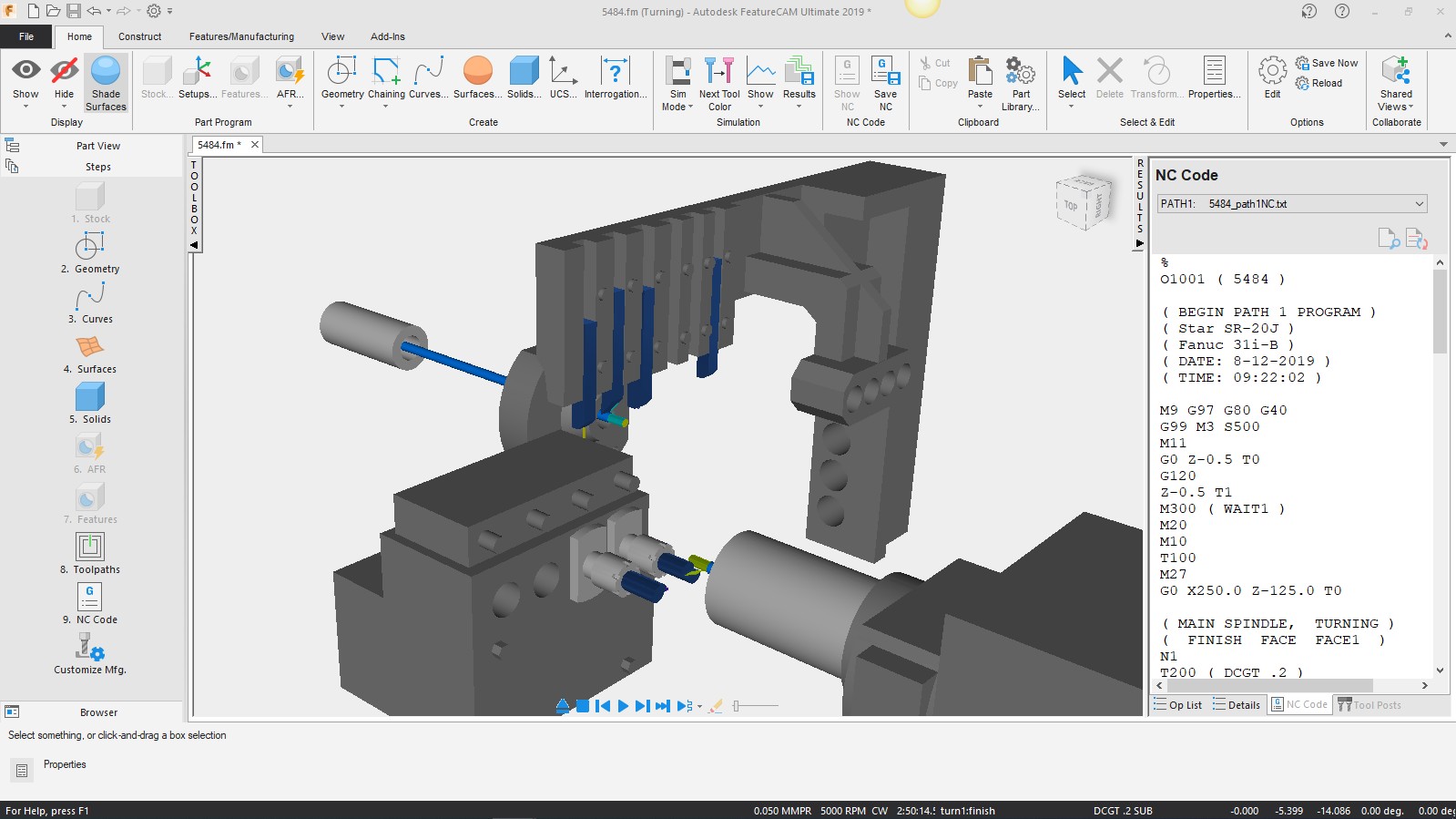This screenshot has height=819, width=1456.
Task: Open the File menu
Action: 26,36
